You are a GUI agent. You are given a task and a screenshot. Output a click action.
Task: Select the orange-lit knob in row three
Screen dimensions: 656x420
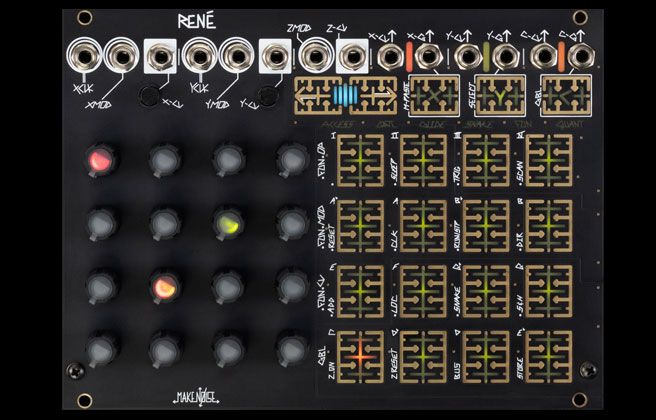pyautogui.click(x=165, y=288)
